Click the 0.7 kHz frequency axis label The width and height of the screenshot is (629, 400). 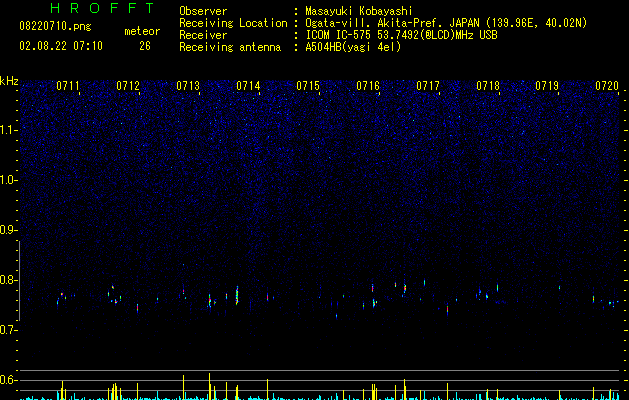point(9,330)
